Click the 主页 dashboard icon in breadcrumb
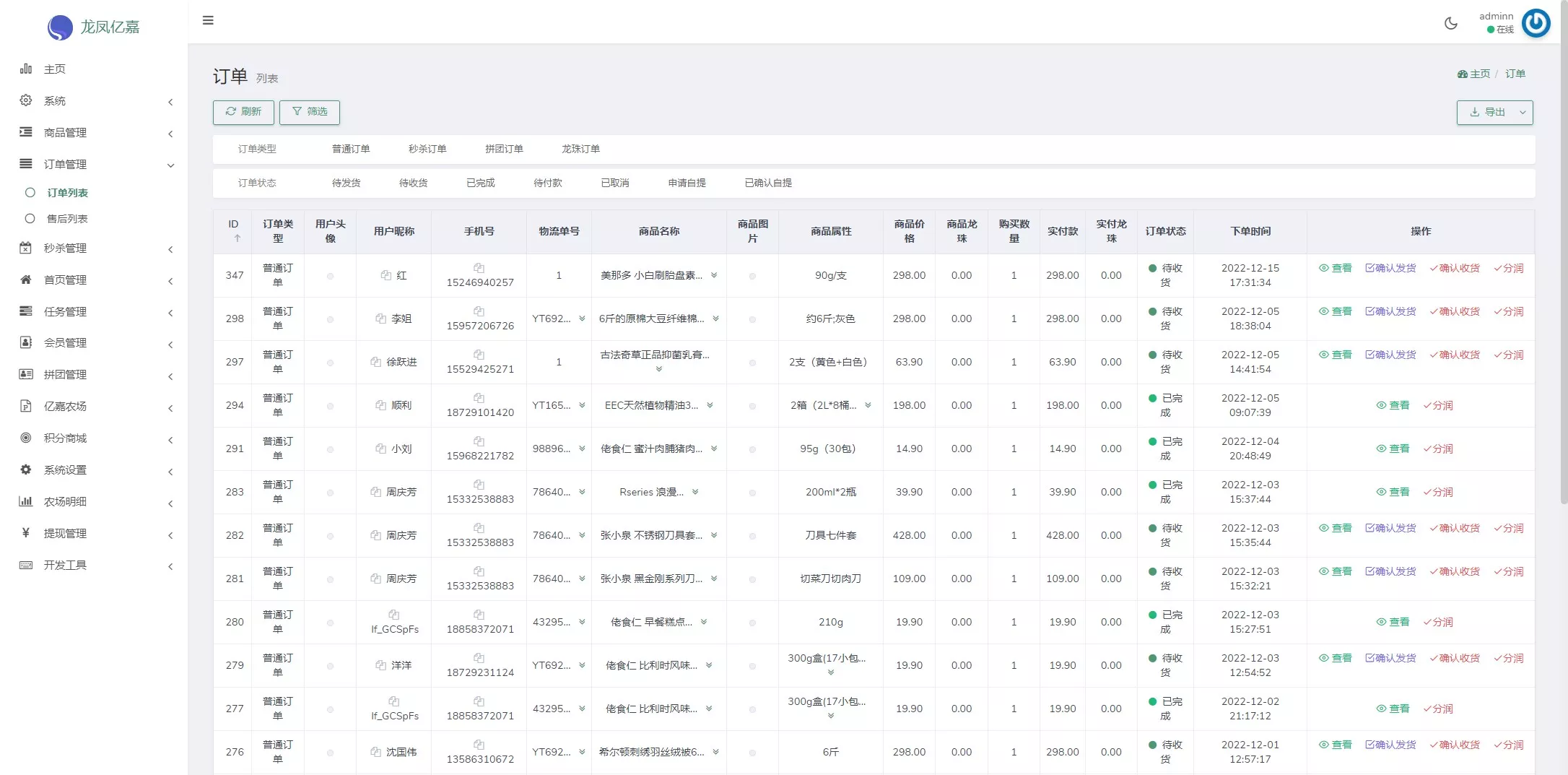 pos(1462,74)
